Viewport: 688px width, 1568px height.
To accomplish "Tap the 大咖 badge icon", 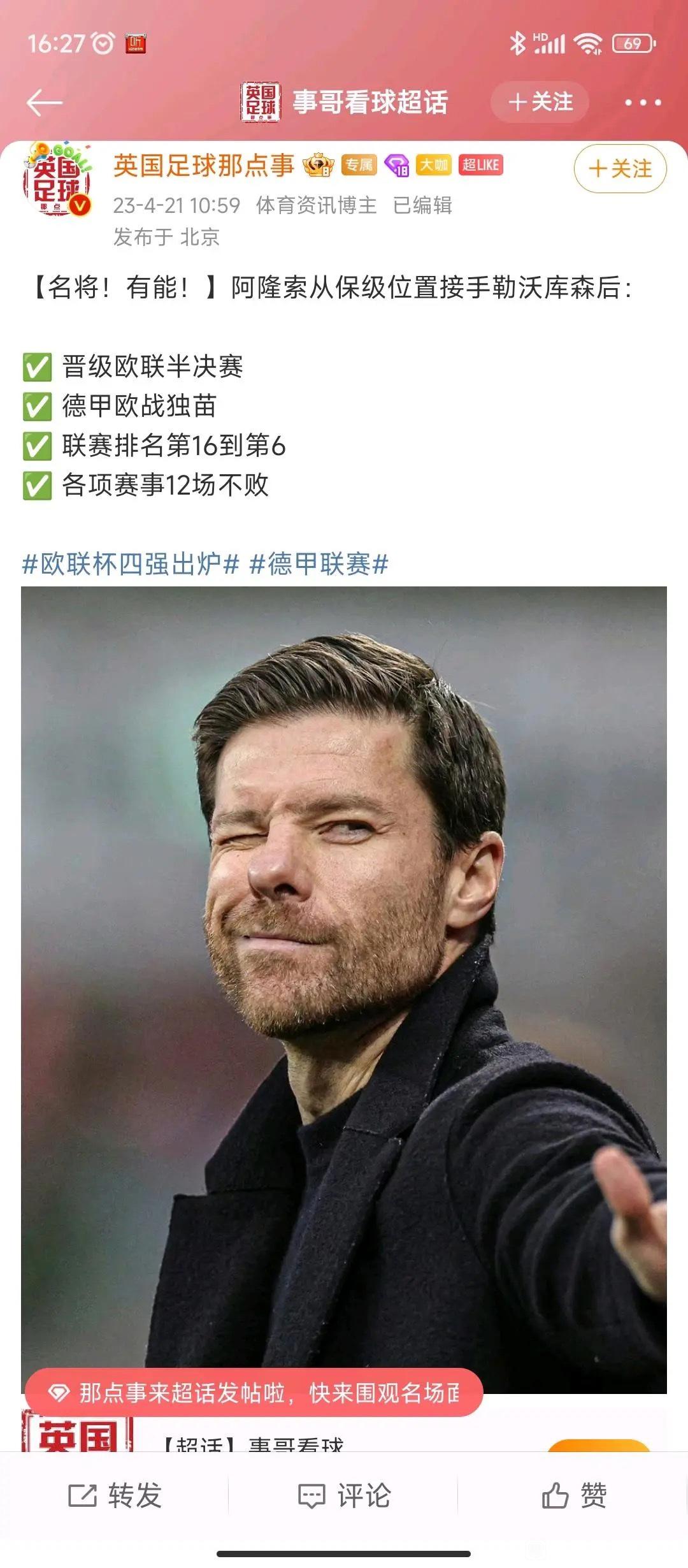I will [433, 164].
